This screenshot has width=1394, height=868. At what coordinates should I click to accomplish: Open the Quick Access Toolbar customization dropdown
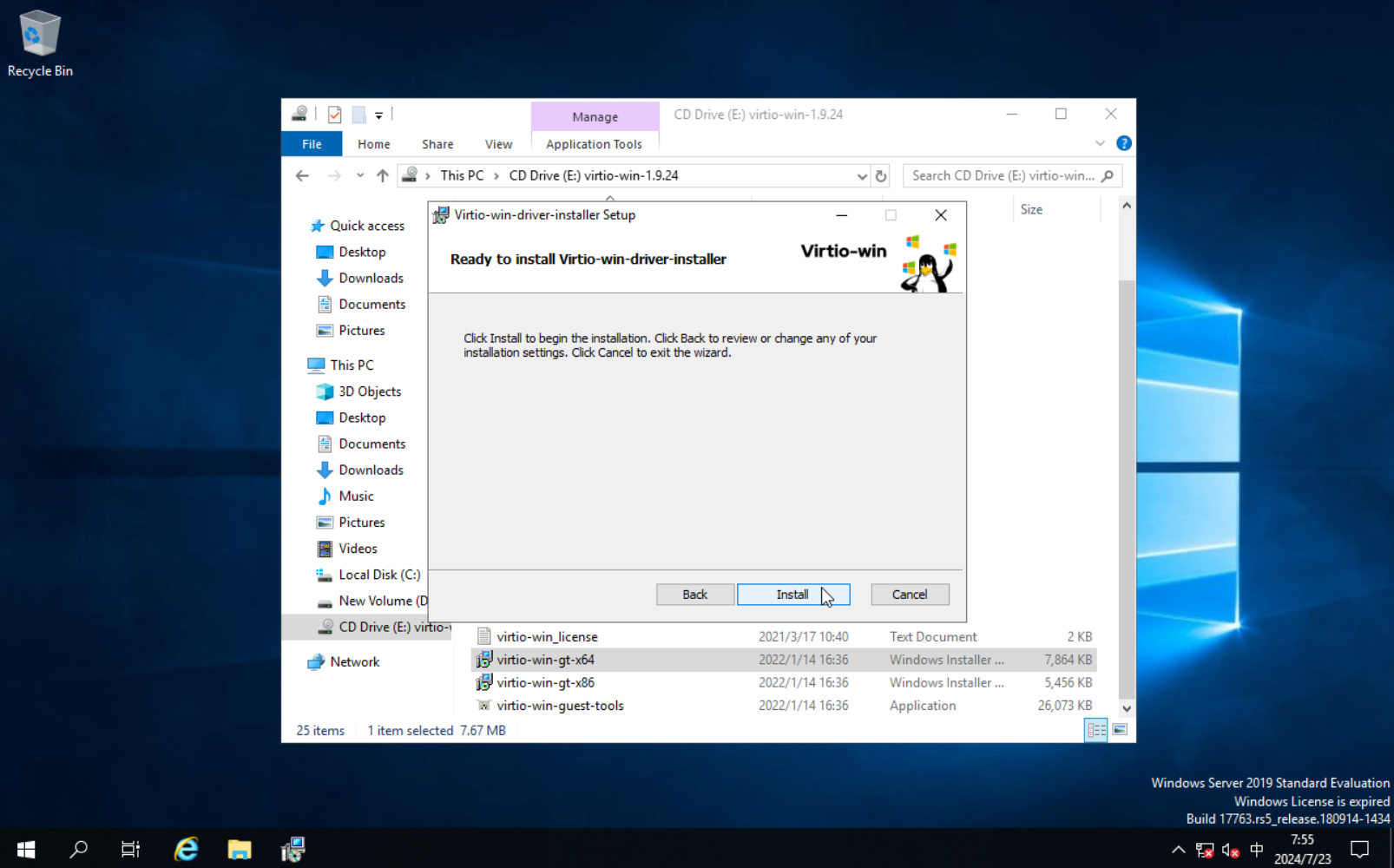coord(378,114)
